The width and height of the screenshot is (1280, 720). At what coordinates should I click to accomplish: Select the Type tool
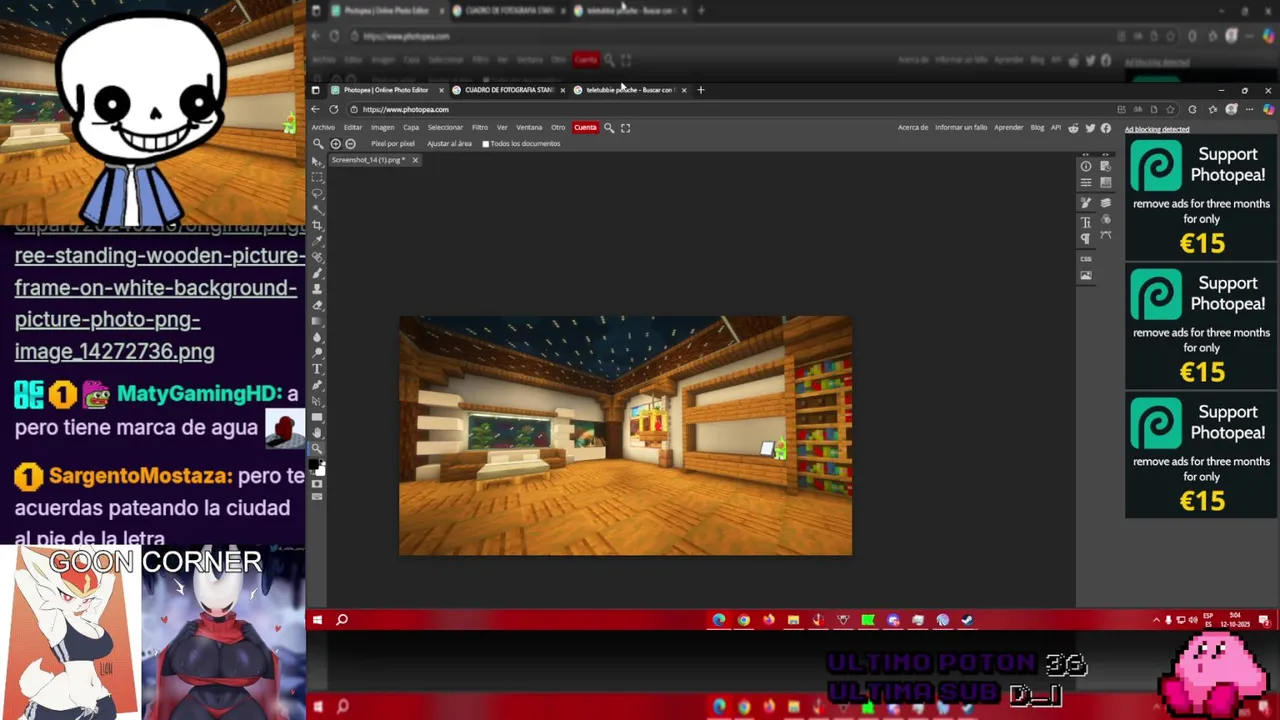[317, 369]
